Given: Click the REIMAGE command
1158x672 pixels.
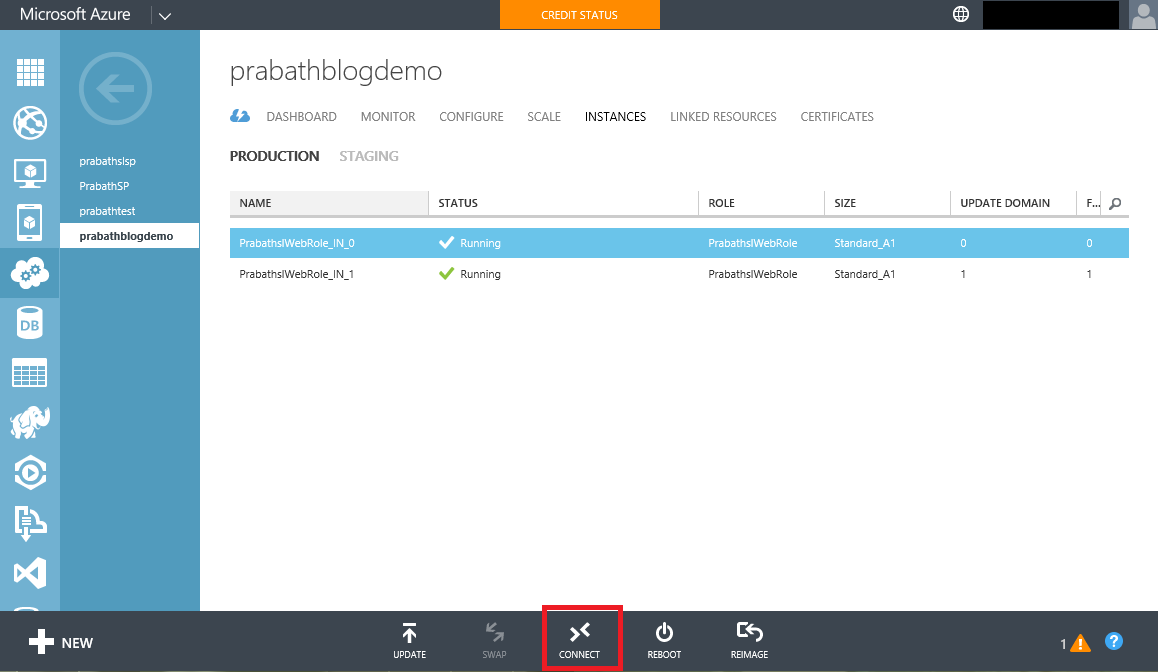Looking at the screenshot, I should pos(749,641).
